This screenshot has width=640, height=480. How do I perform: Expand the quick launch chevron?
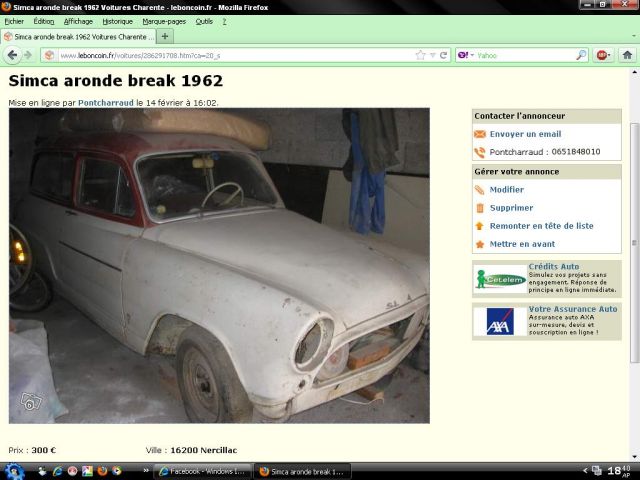(146, 471)
